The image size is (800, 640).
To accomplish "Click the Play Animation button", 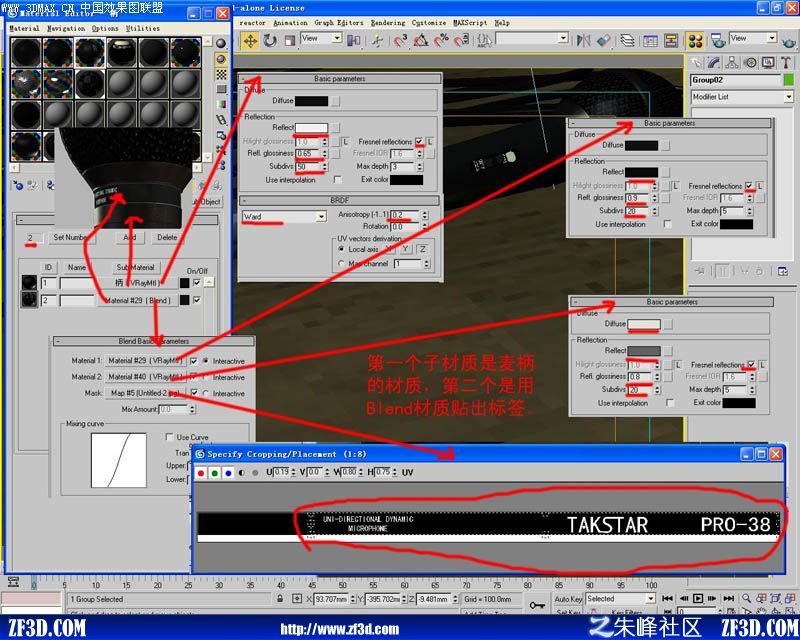I will [698, 598].
